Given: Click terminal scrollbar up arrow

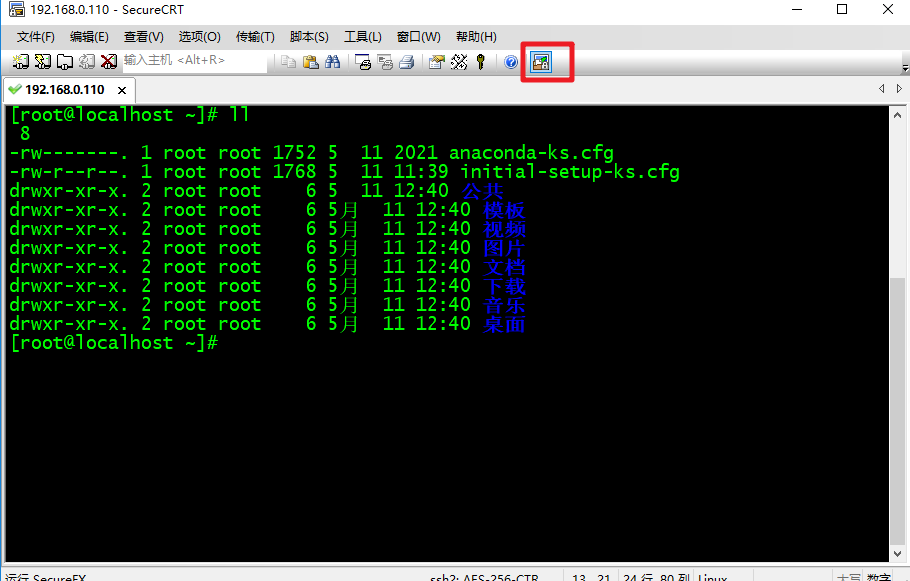Looking at the screenshot, I should pos(897,115).
